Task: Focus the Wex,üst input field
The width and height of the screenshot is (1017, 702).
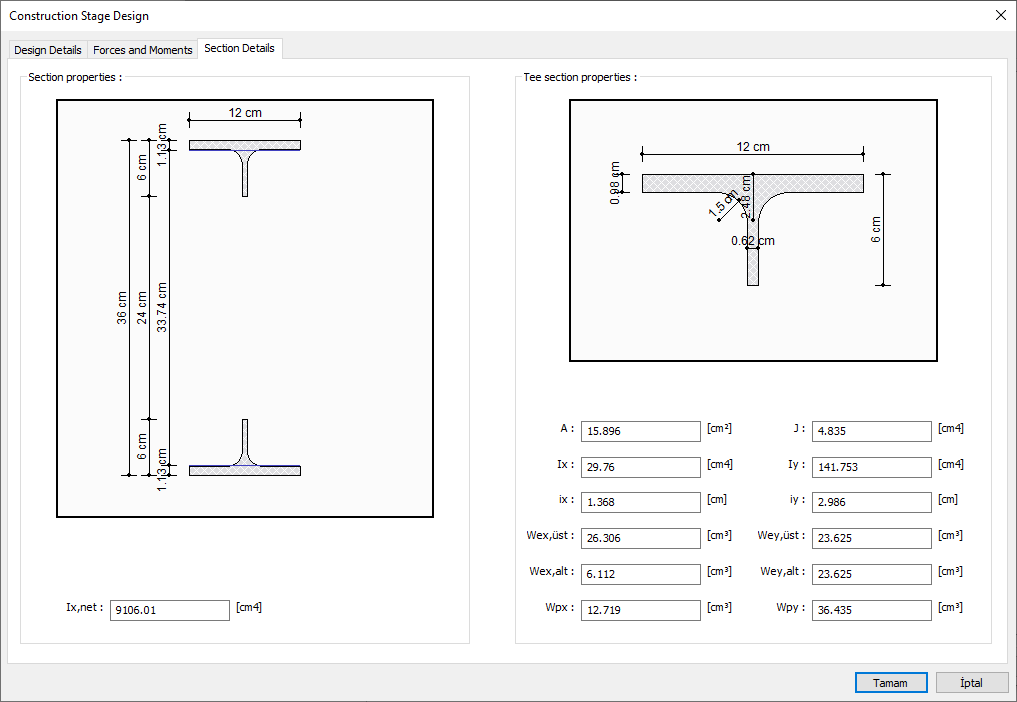Action: (640, 538)
